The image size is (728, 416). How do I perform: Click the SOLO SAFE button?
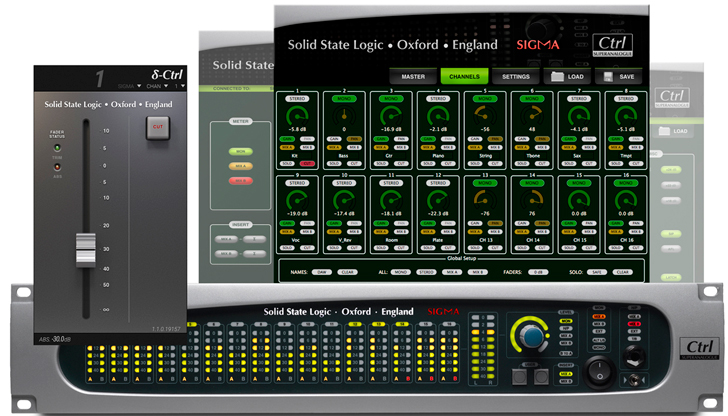[597, 272]
